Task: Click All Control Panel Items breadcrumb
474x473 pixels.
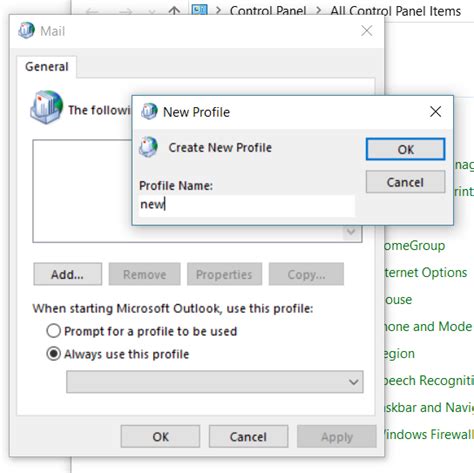Action: click(396, 11)
